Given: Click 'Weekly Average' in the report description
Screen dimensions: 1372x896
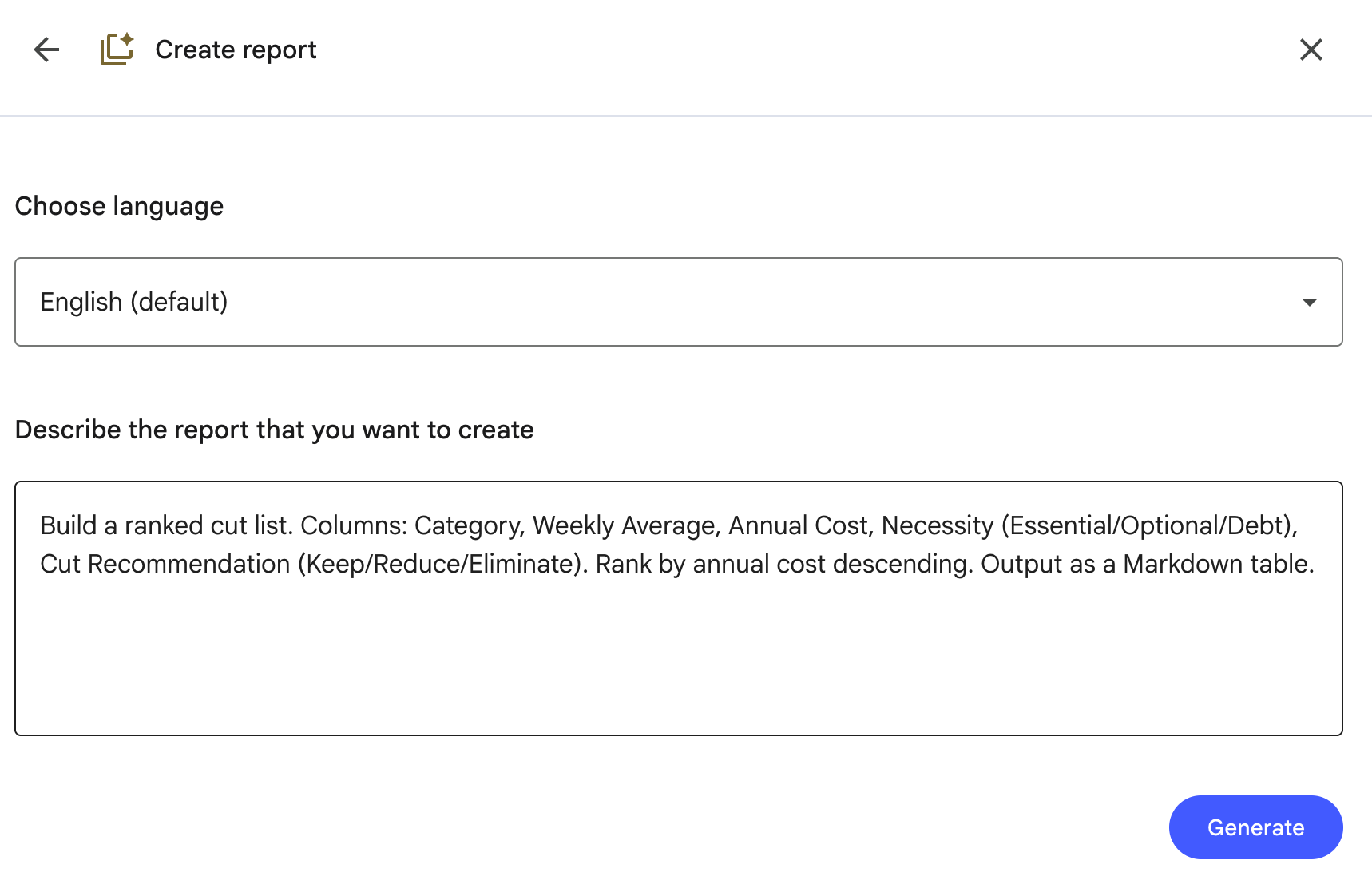Looking at the screenshot, I should pos(625,525).
